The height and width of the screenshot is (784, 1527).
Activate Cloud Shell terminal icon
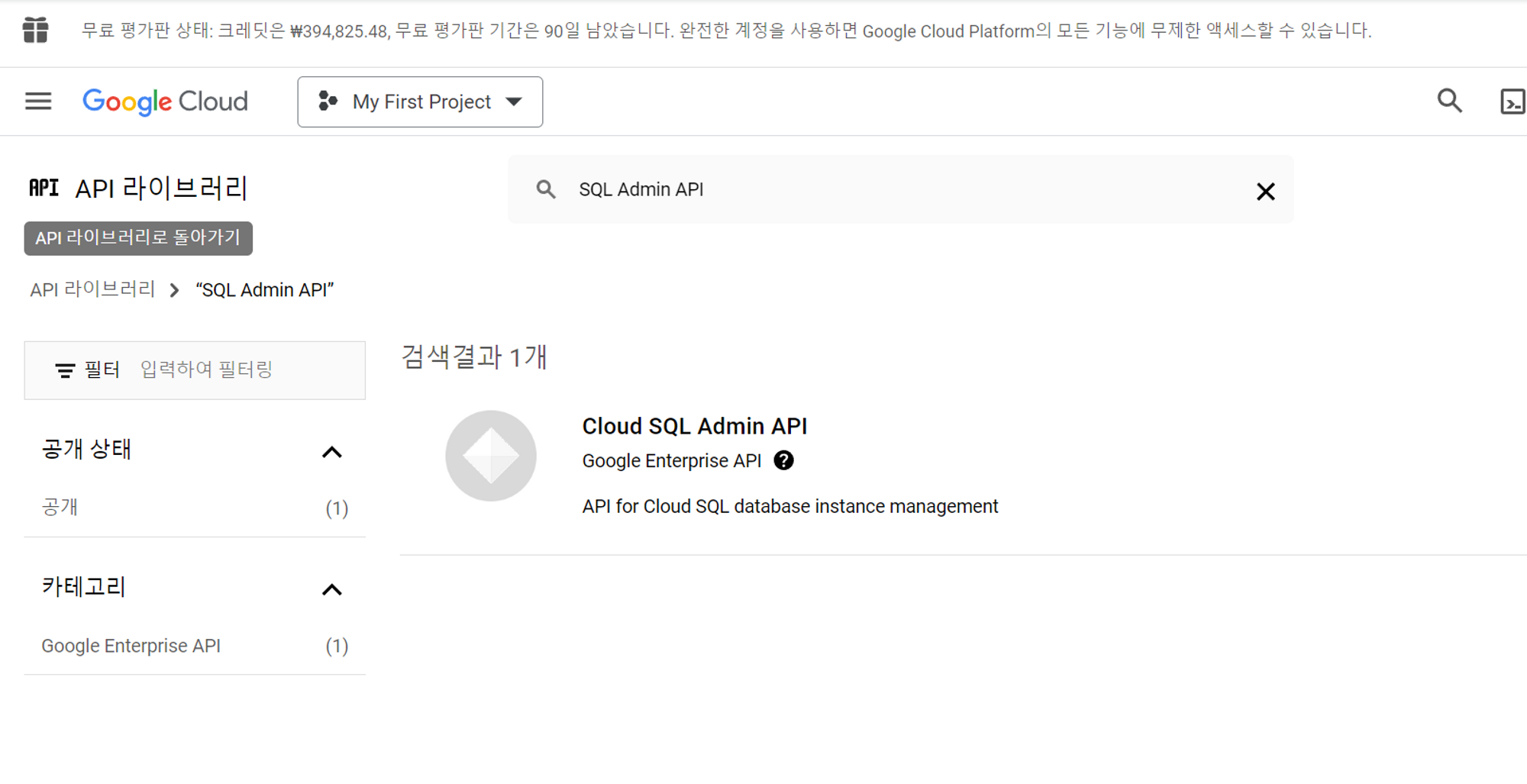click(x=1512, y=102)
